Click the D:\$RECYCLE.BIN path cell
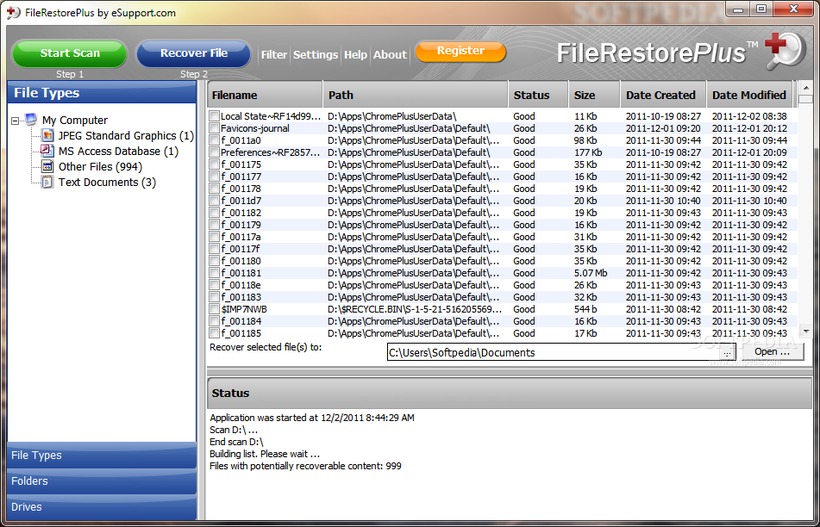820x527 pixels. coord(414,309)
